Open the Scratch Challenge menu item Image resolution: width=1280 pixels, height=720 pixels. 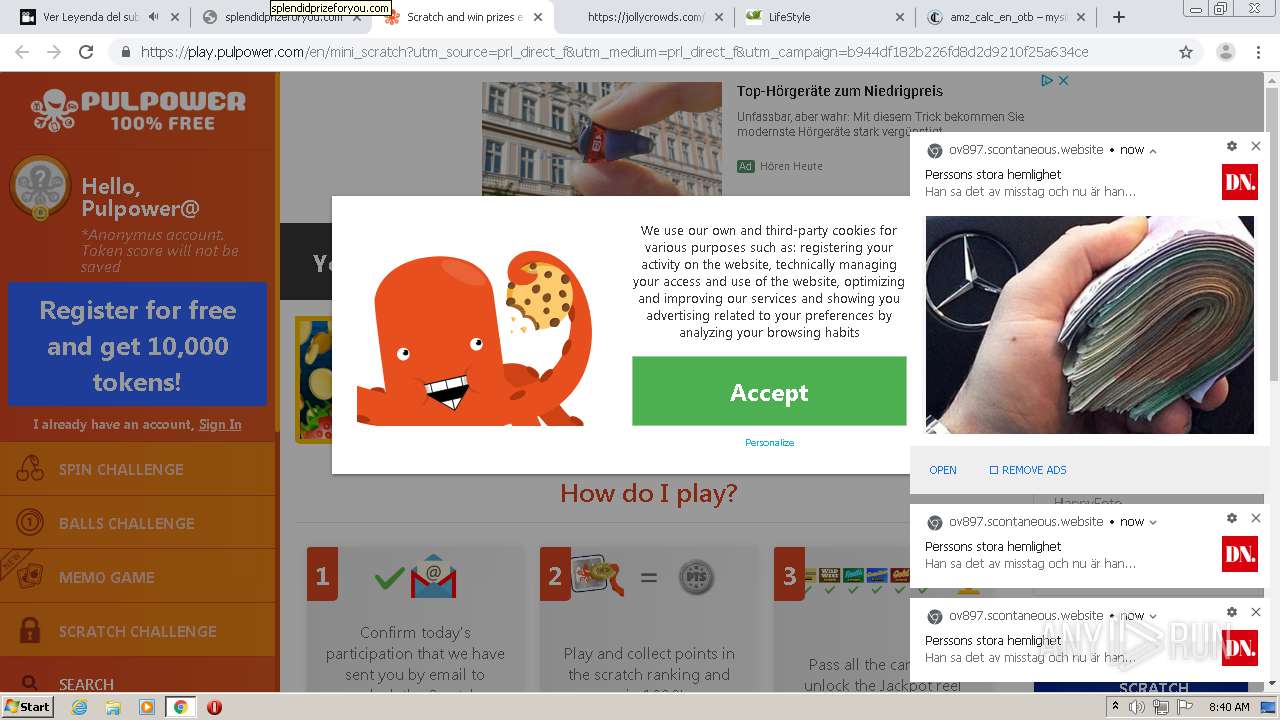coord(137,631)
